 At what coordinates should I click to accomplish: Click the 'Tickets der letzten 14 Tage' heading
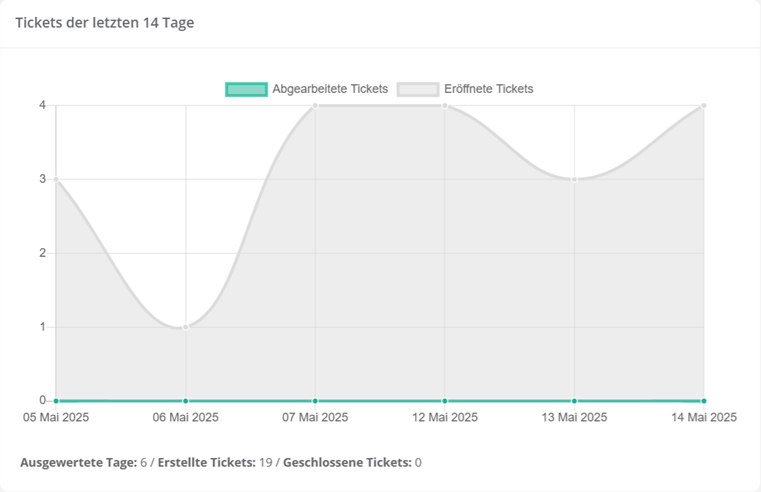point(105,23)
